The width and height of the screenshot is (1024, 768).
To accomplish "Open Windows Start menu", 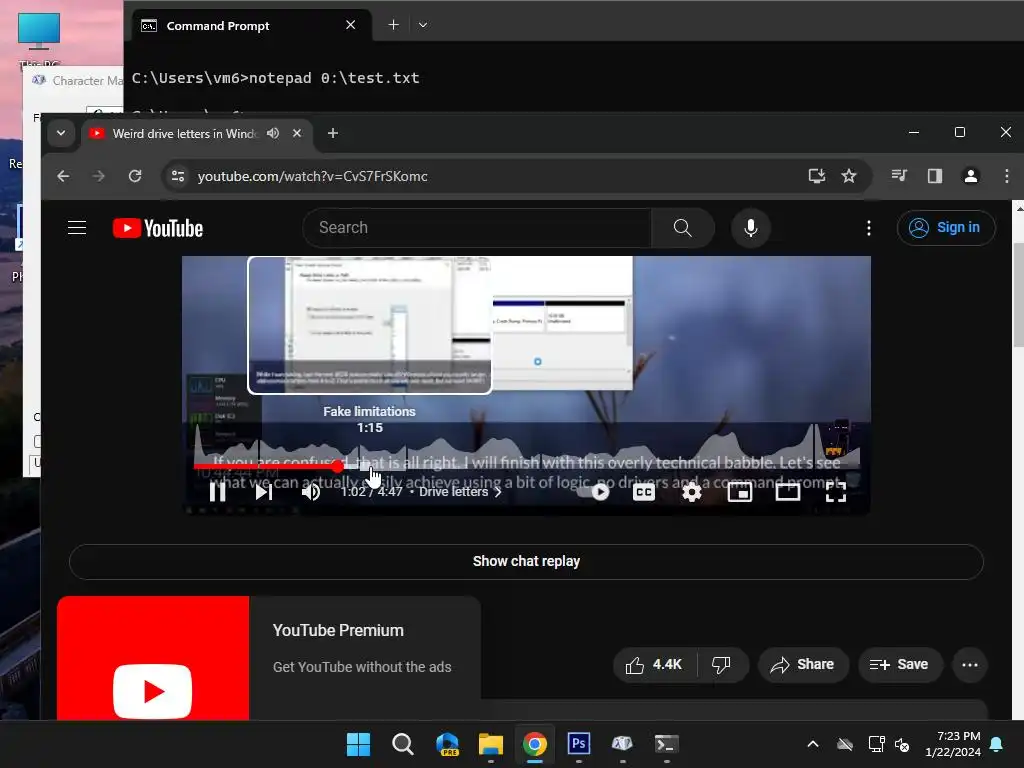I will (358, 744).
